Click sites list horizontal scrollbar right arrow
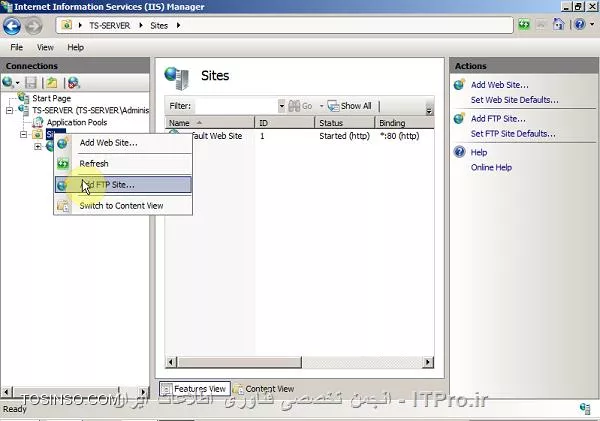Viewport: 600px width, 421px height. [428, 362]
